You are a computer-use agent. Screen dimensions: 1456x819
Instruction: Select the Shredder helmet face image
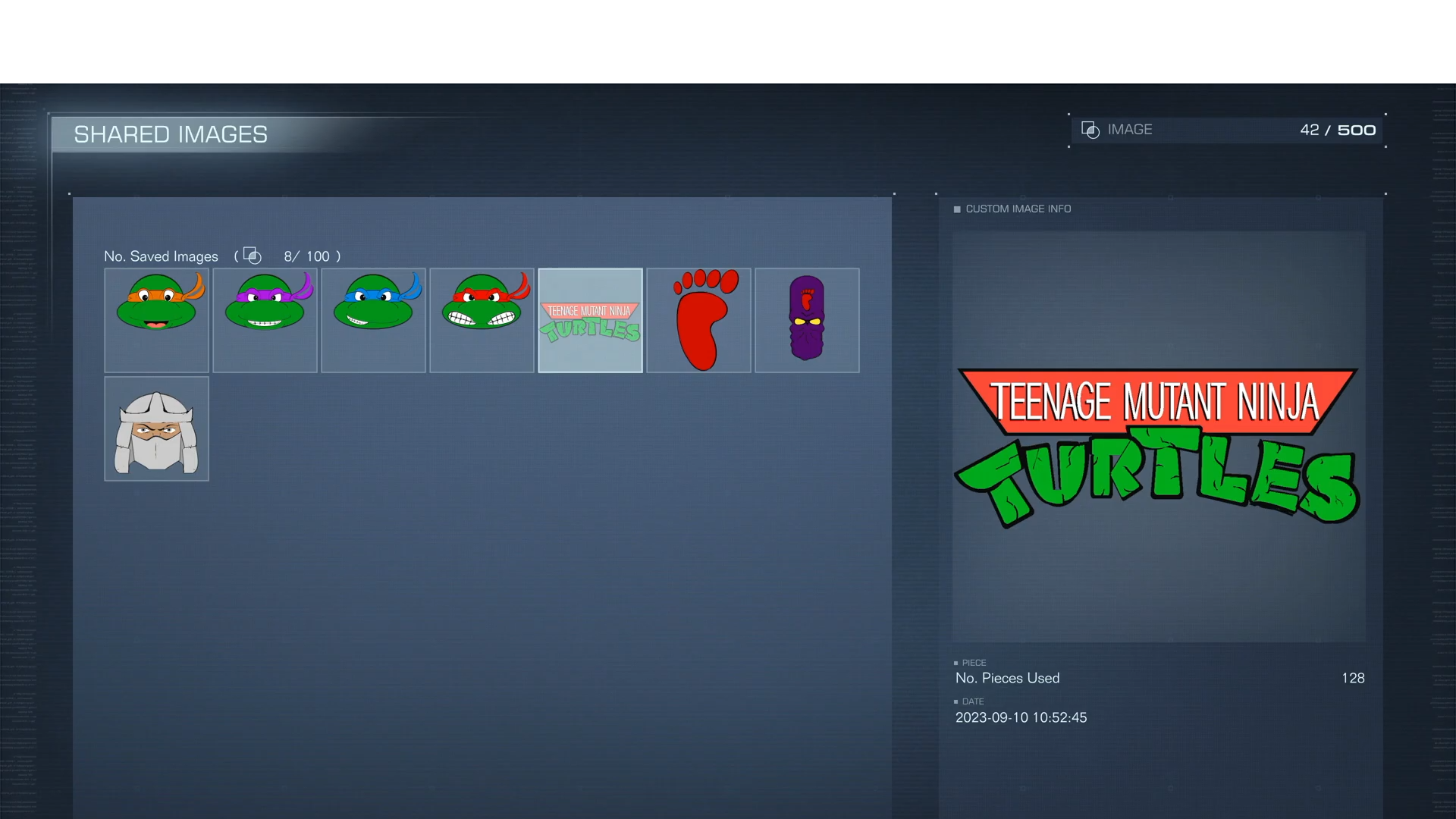[156, 428]
